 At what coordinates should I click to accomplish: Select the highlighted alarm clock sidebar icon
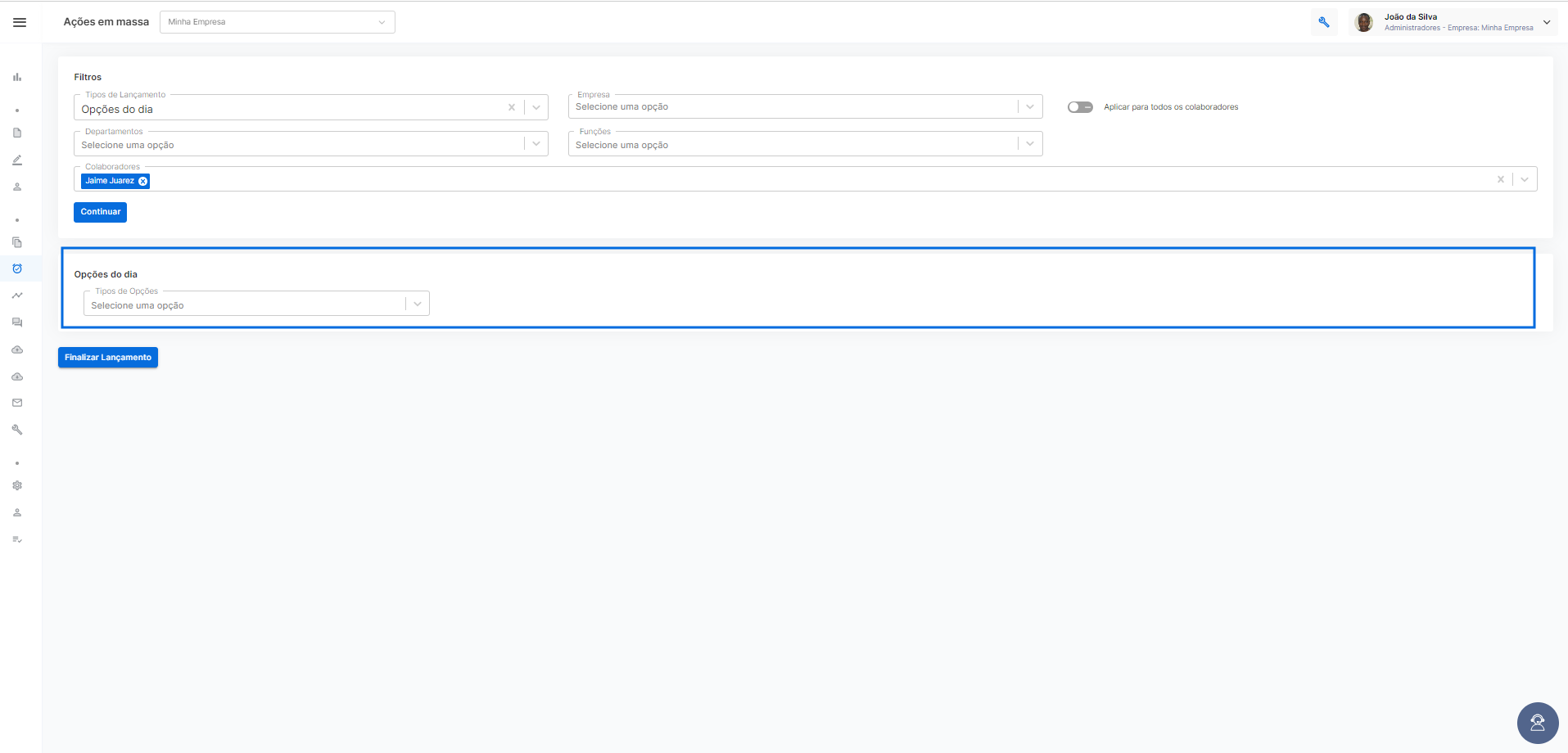tap(17, 268)
